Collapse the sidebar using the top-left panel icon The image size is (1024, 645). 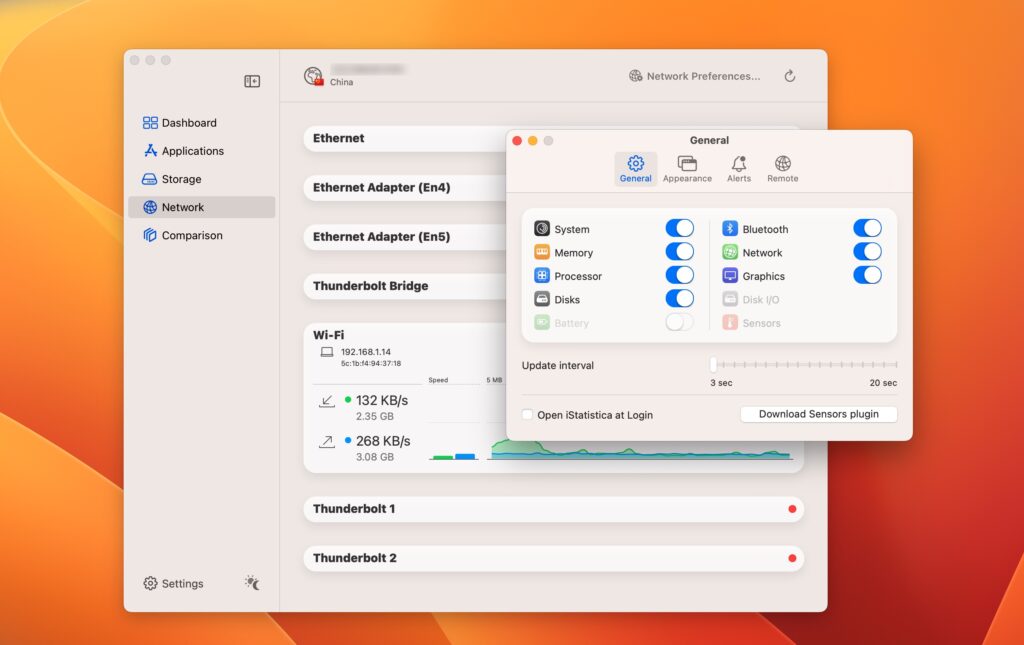click(252, 79)
